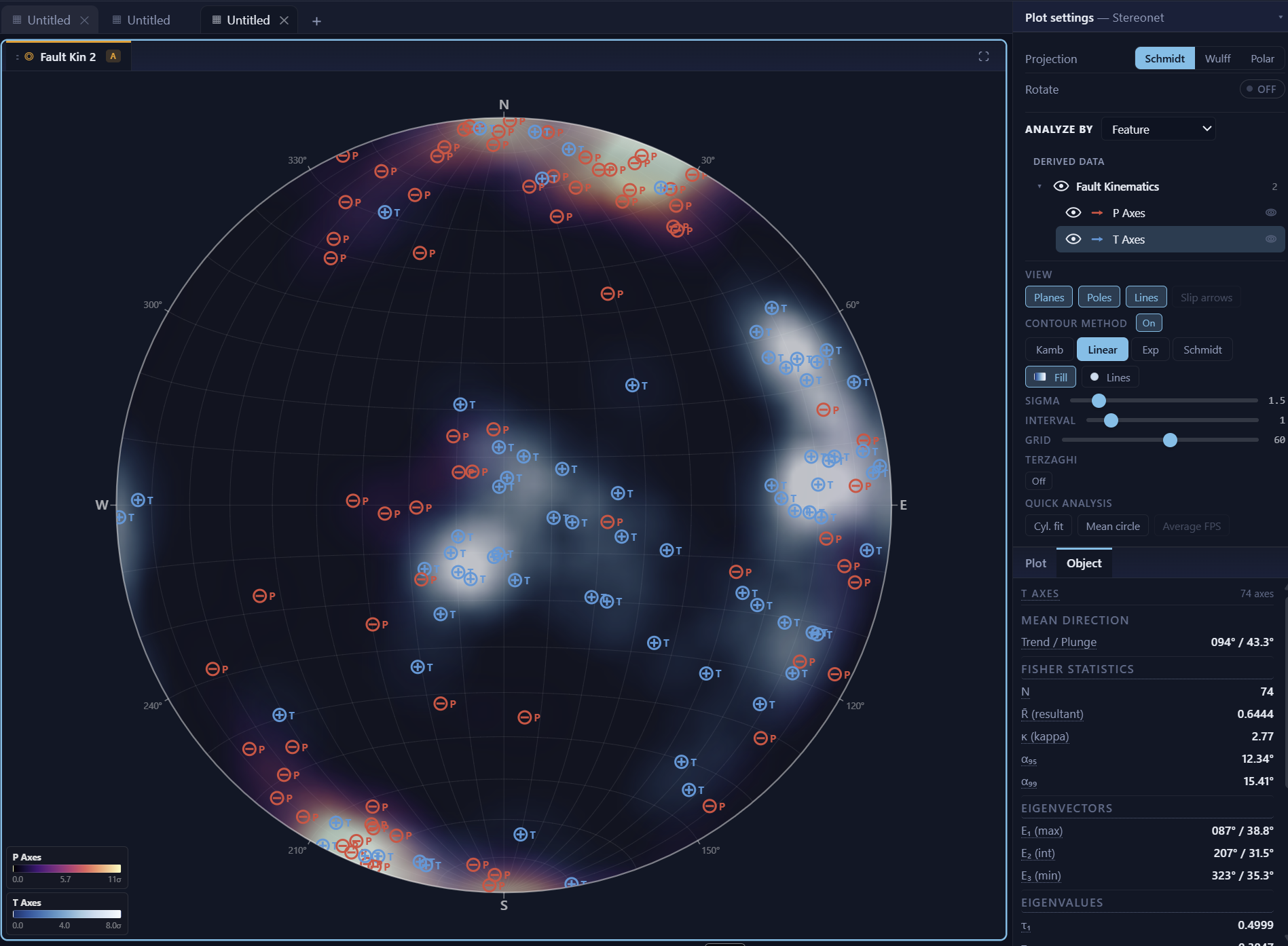Click the E₁ (max) value 087° / 38.8°
The height and width of the screenshot is (946, 1288).
point(1242,831)
